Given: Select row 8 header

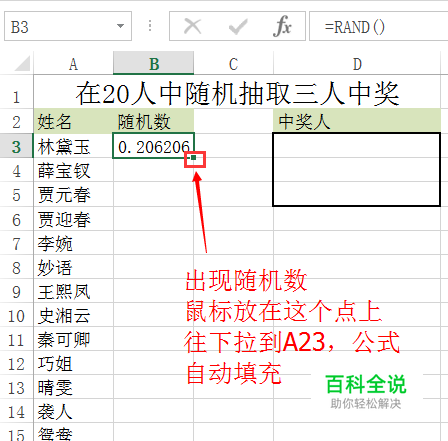Looking at the screenshot, I should pos(17,267).
